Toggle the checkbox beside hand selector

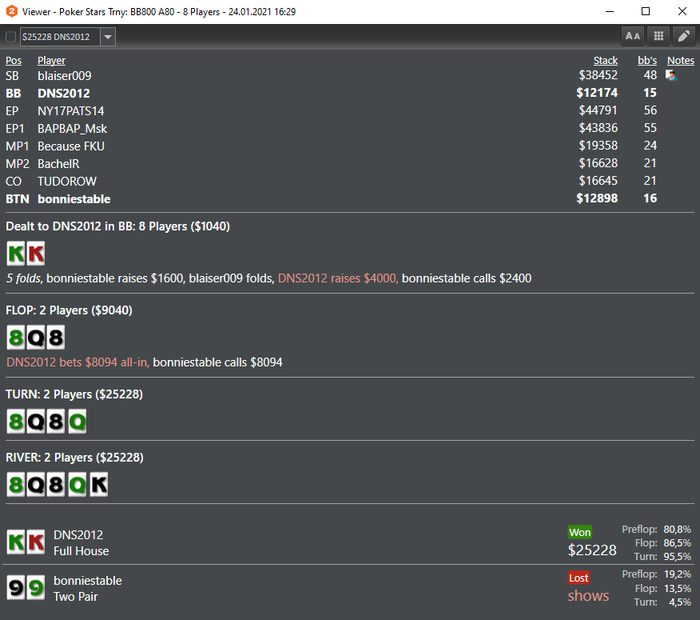point(11,37)
